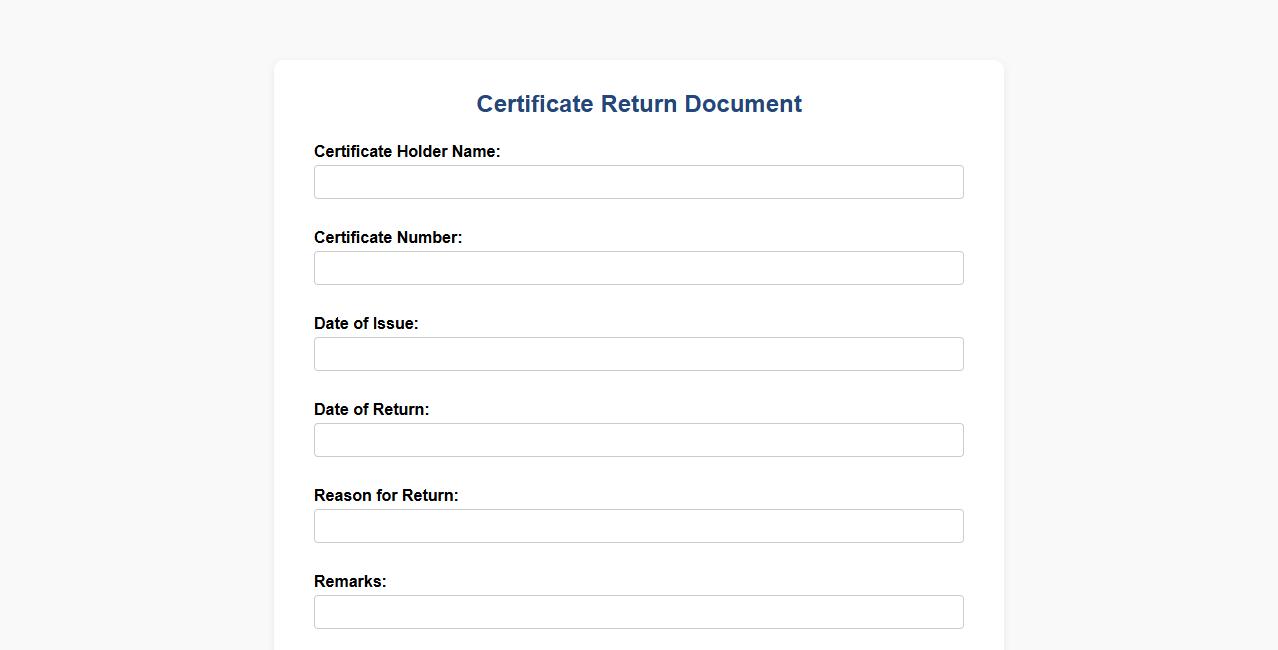Select the 'Date of Issue:' label
Viewport: 1278px width, 650px height.
tap(366, 323)
